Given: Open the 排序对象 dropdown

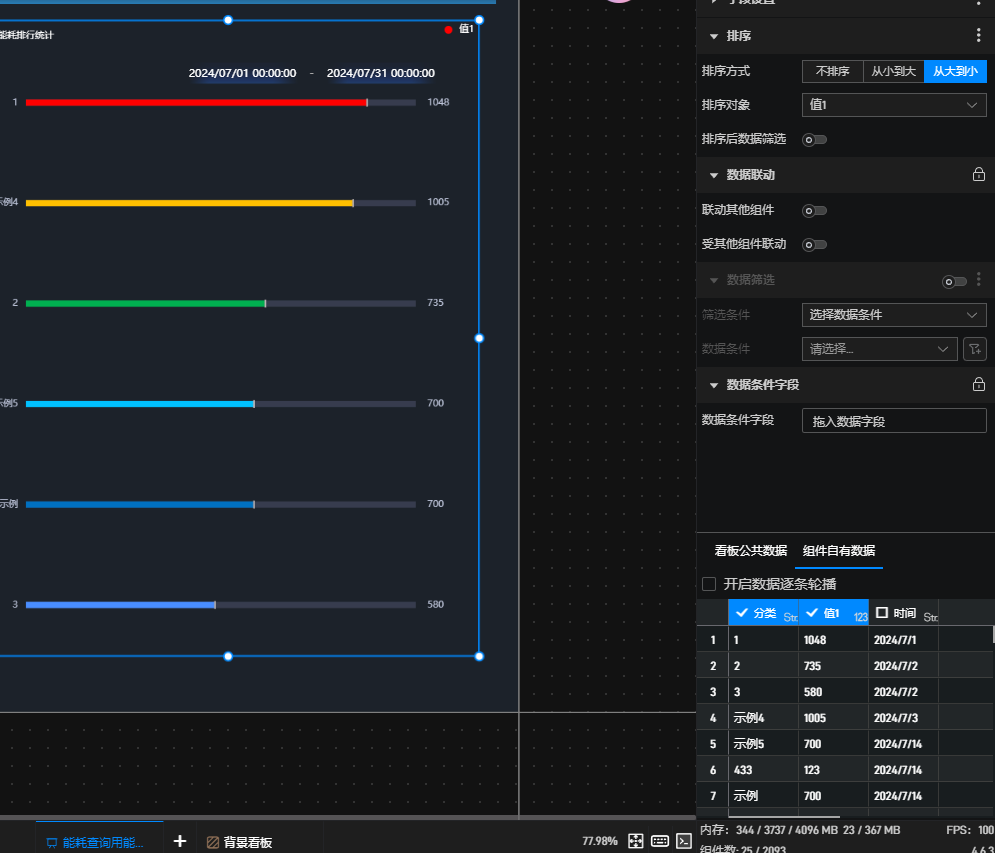Looking at the screenshot, I should pos(894,105).
